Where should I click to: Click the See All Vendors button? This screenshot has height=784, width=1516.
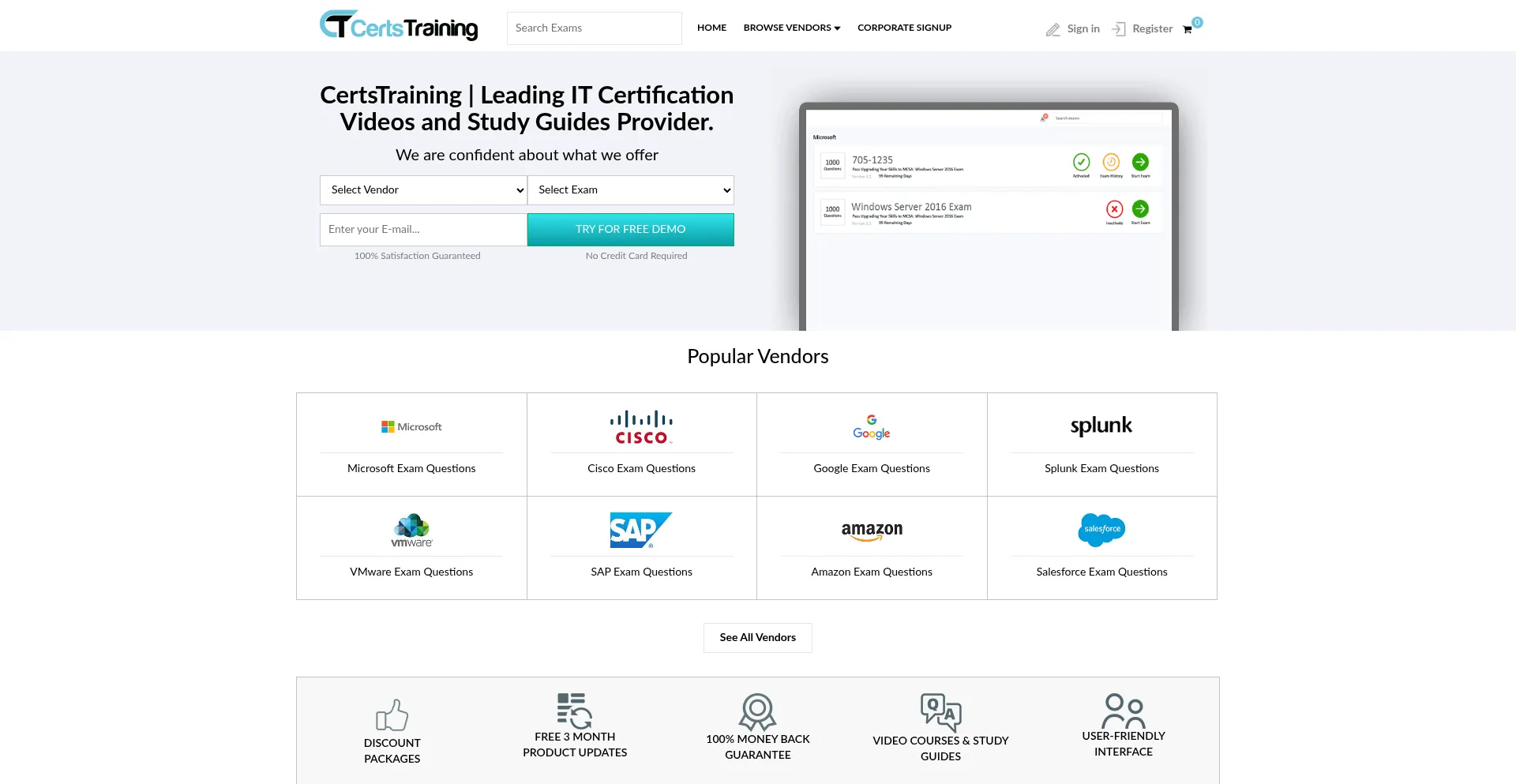click(x=757, y=638)
